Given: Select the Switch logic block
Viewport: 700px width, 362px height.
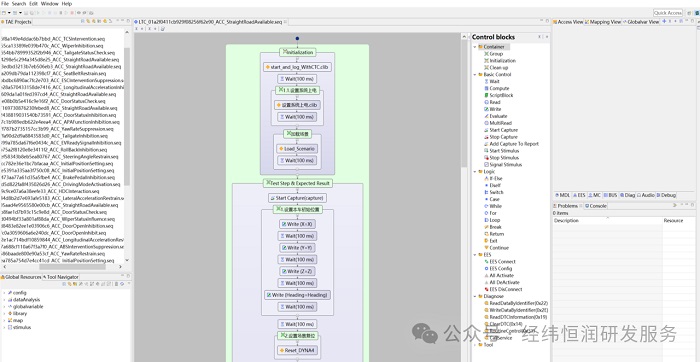Looking at the screenshot, I should tap(496, 192).
